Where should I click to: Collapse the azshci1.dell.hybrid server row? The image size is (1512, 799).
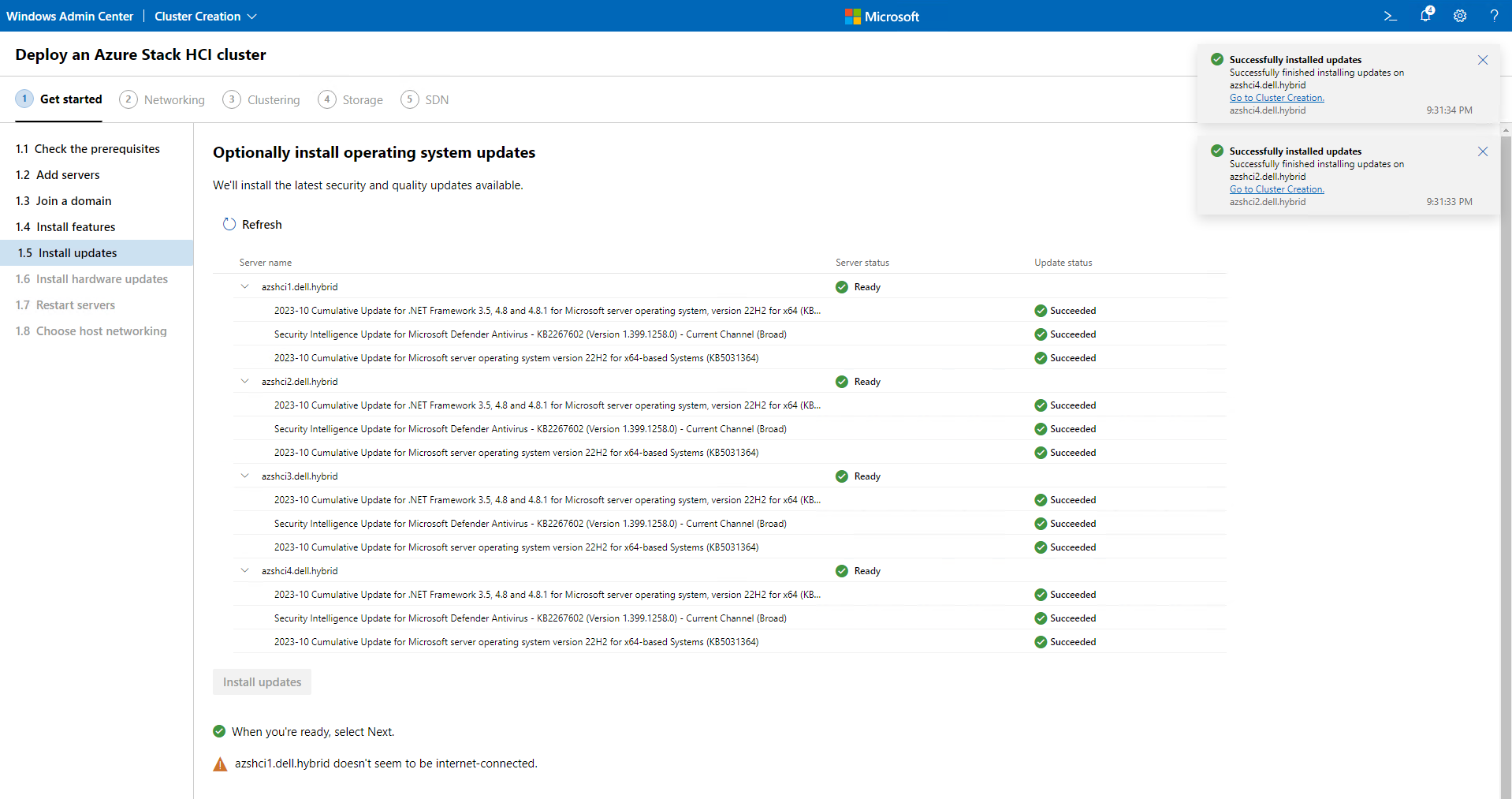point(244,286)
